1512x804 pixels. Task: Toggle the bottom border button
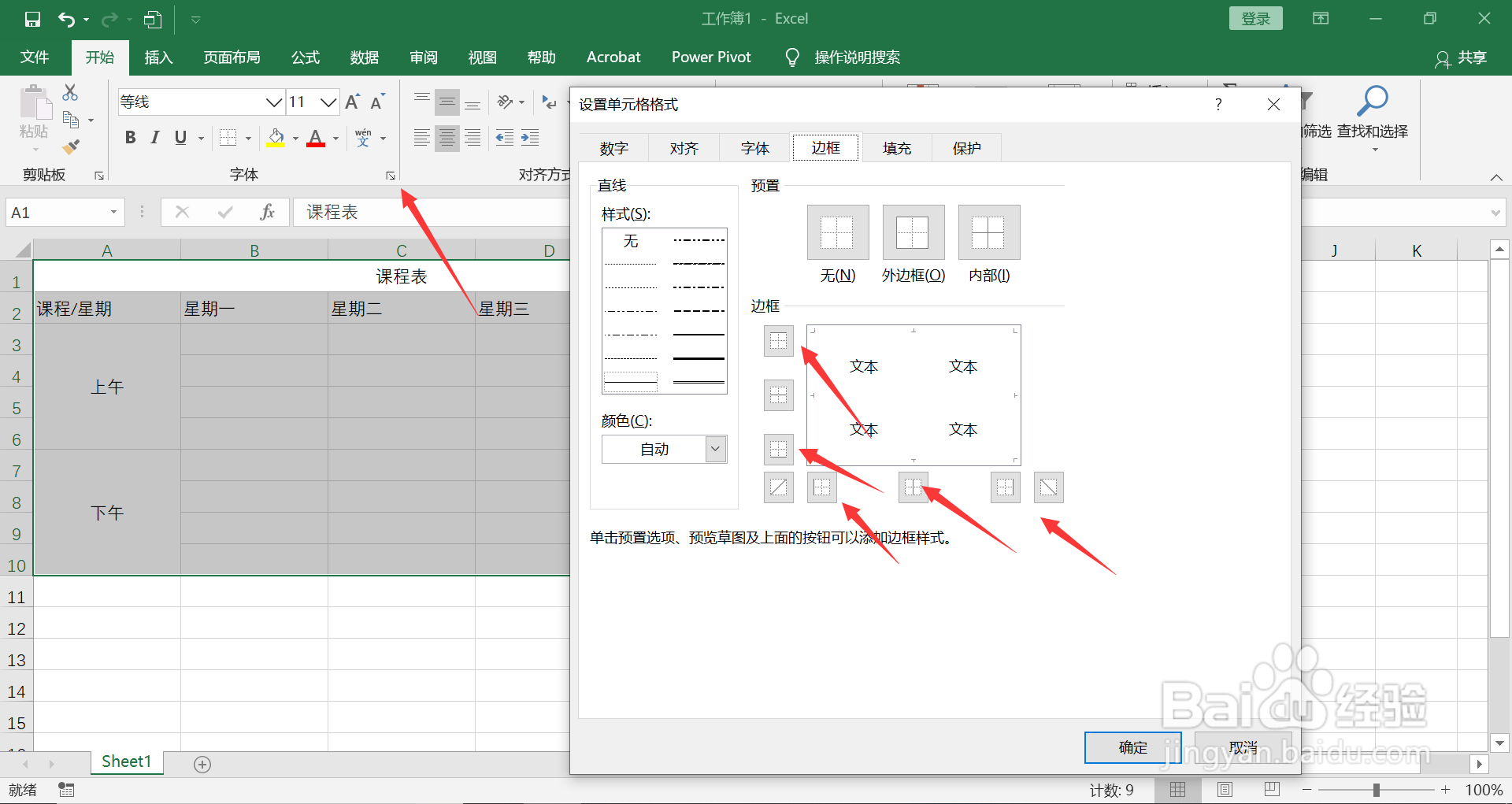tap(778, 448)
